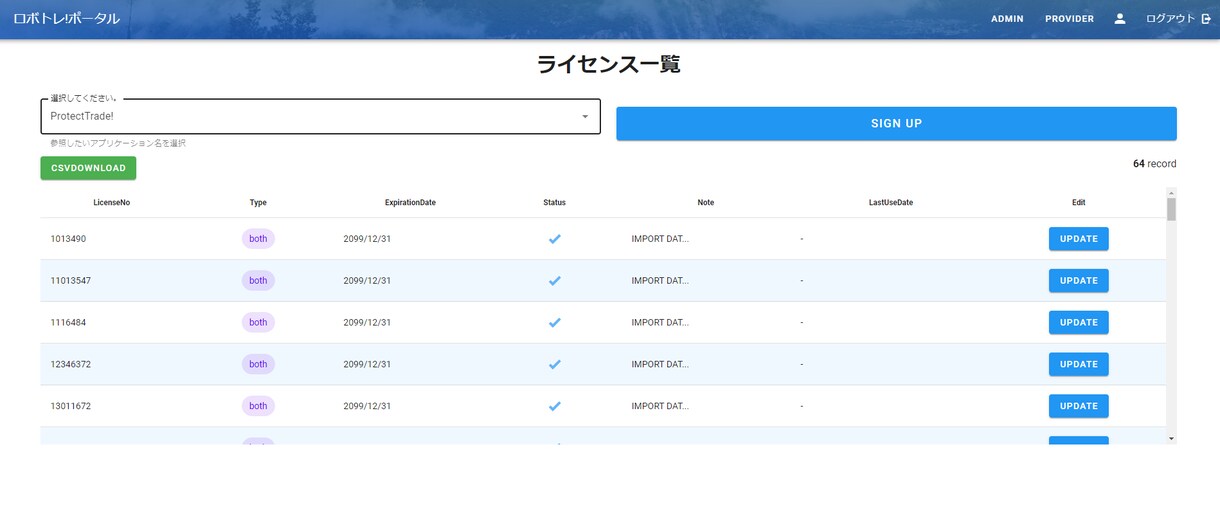Click status checkmark for license 11013547
Image resolution: width=1220 pixels, height=532 pixels.
click(x=554, y=281)
